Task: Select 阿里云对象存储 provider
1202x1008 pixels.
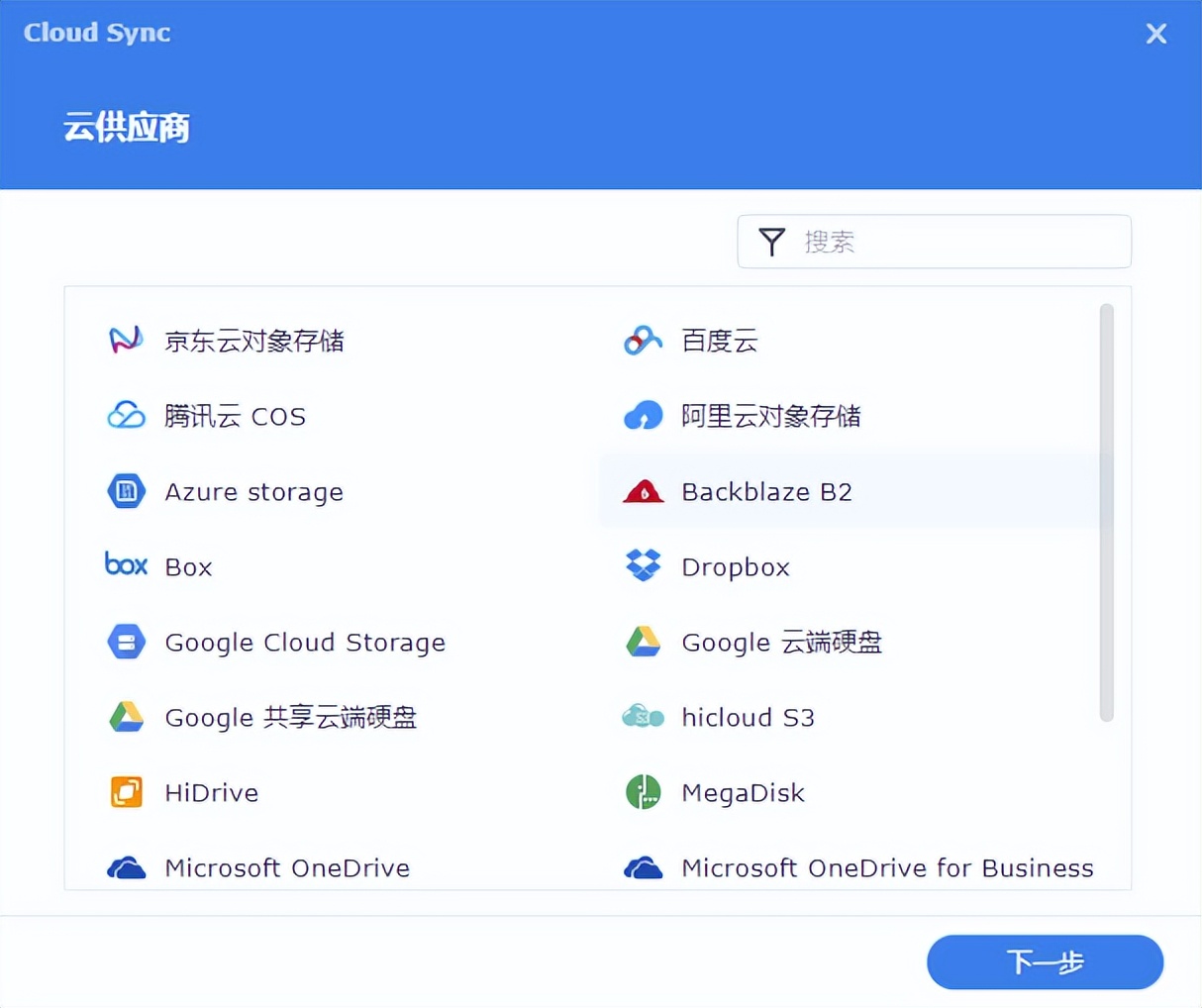Action: click(771, 416)
